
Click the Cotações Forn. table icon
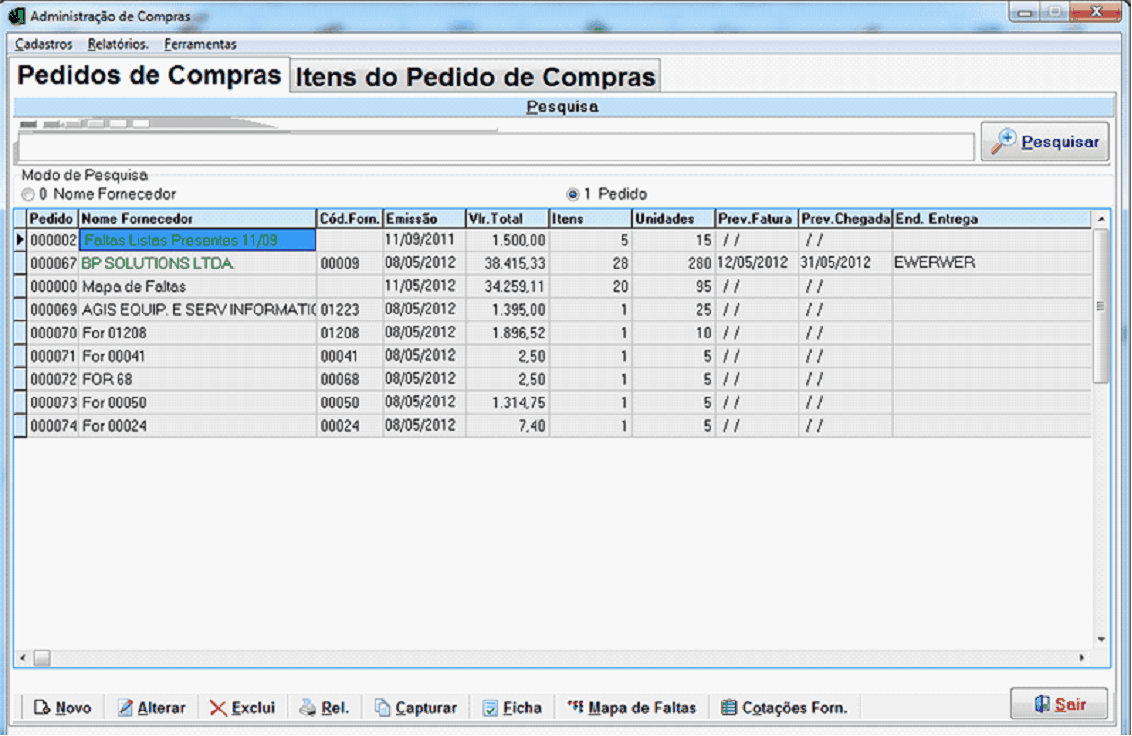(729, 708)
